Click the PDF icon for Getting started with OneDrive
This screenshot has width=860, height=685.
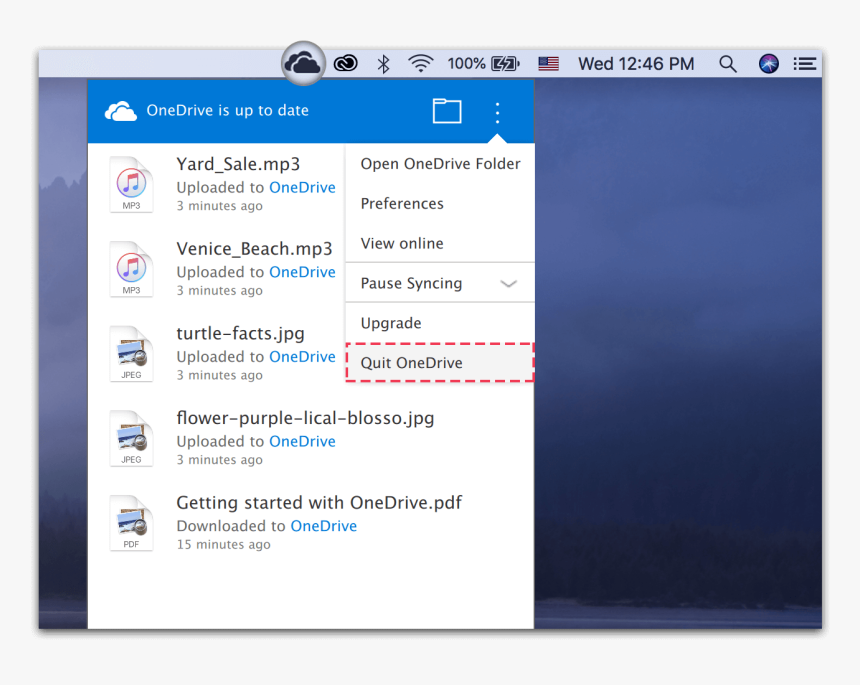click(131, 522)
